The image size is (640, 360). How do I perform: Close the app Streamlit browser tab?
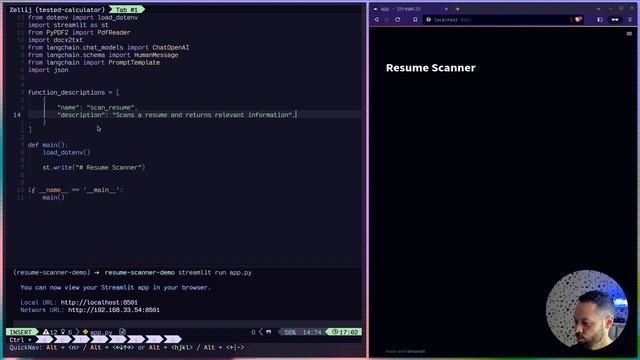click(446, 9)
